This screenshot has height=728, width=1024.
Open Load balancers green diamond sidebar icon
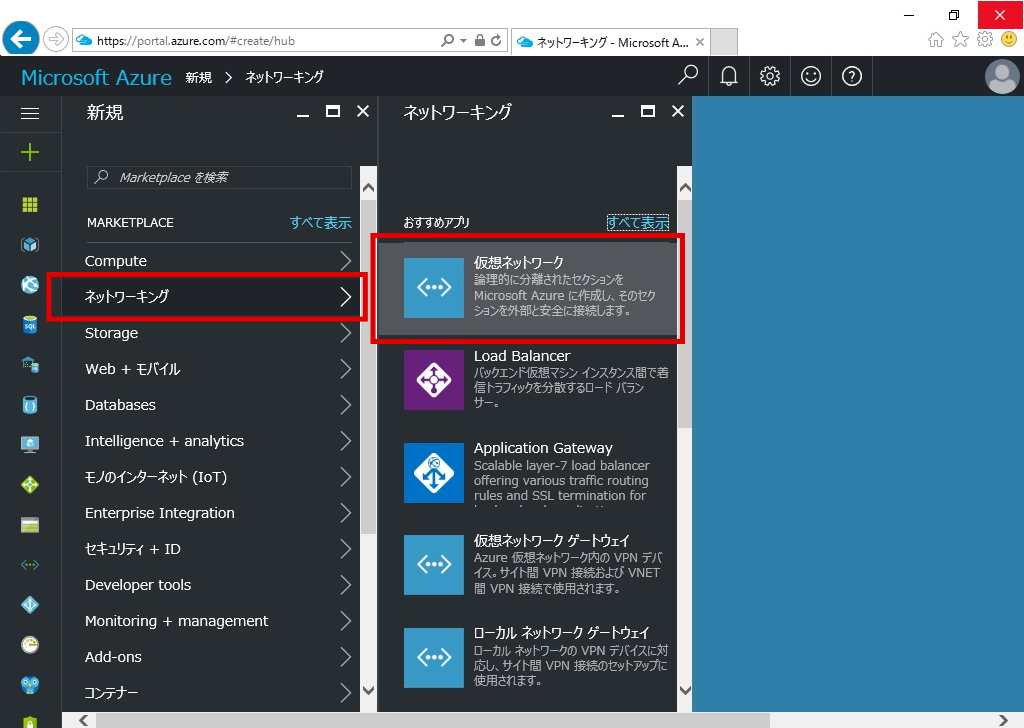pyautogui.click(x=30, y=484)
